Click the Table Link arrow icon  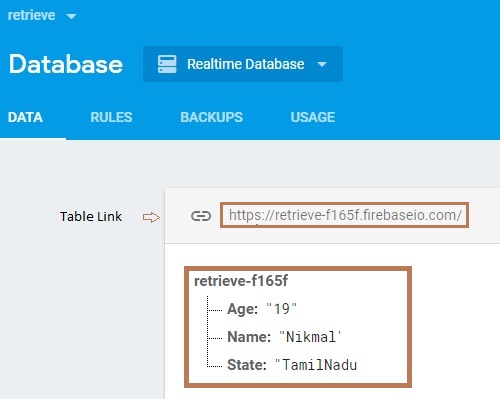tap(151, 217)
